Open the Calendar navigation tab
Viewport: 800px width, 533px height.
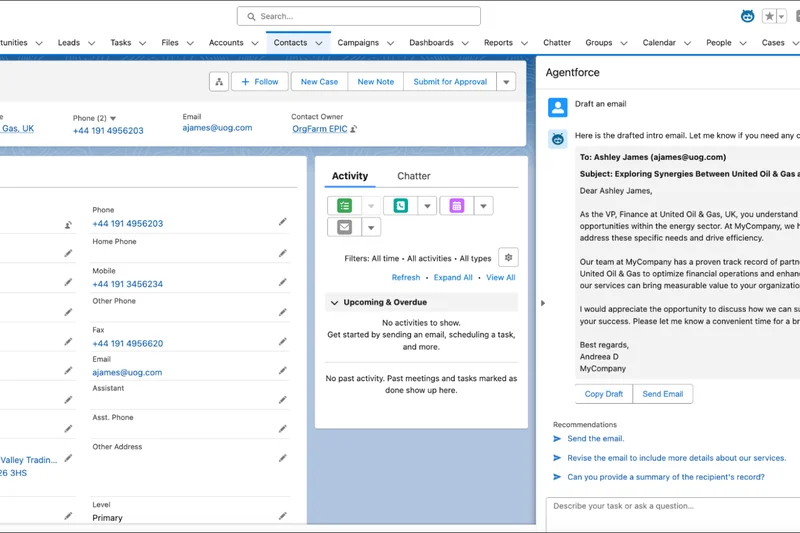click(x=659, y=43)
